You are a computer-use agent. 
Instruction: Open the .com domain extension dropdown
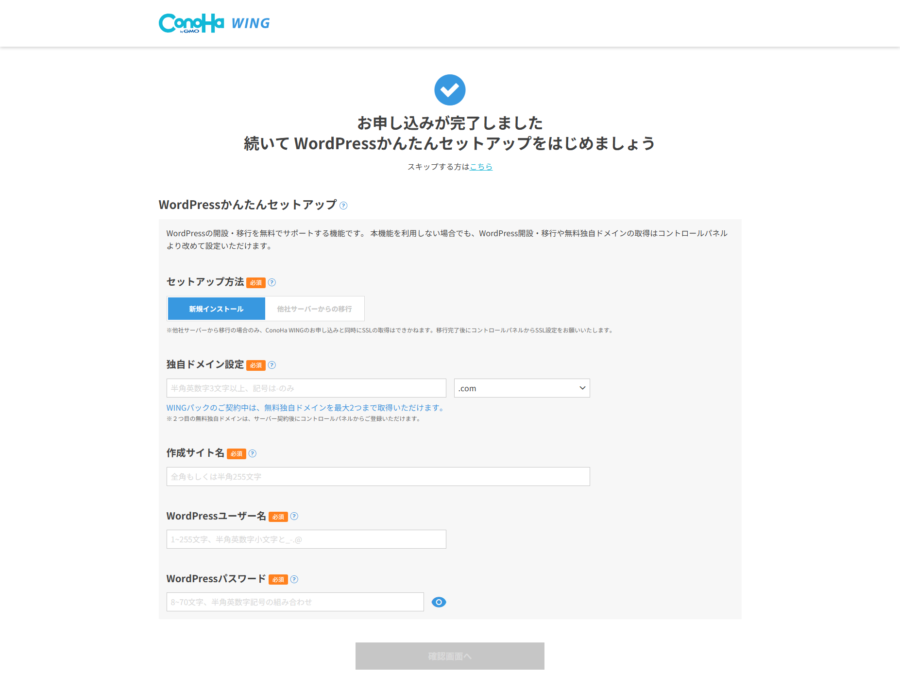[x=522, y=388]
